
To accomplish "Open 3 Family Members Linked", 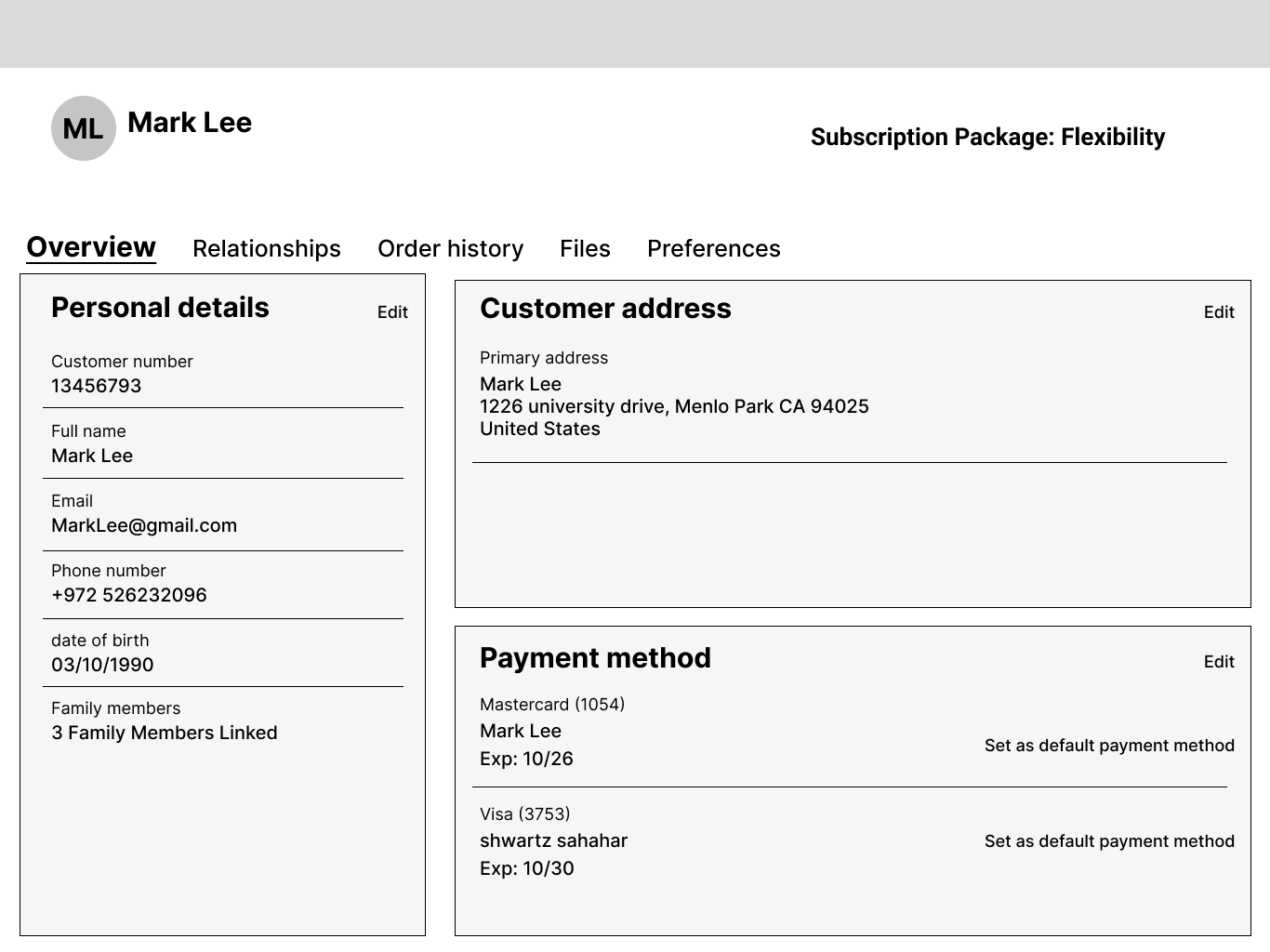I will tap(165, 733).
